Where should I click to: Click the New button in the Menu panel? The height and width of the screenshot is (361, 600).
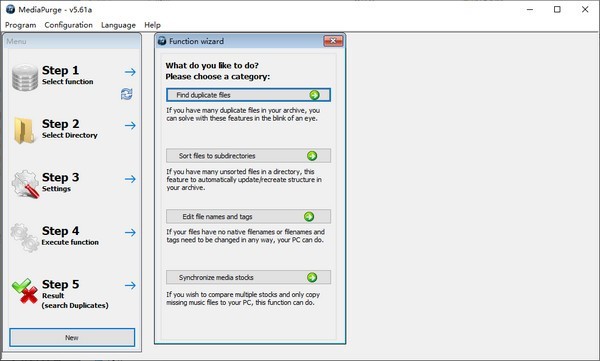[x=72, y=338]
